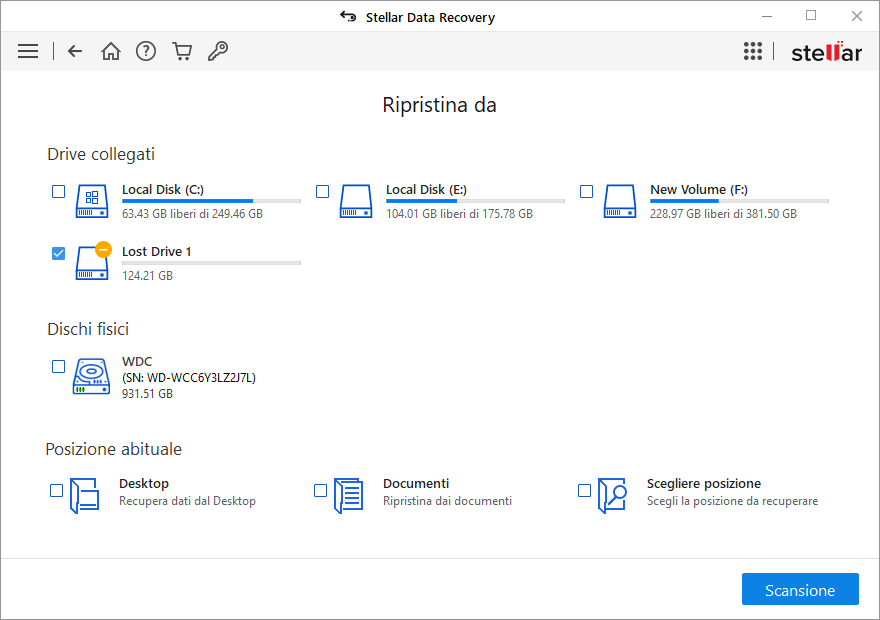Uncheck the Lost Drive 1 checkbox
Screen dimensions: 880x620
tap(58, 253)
